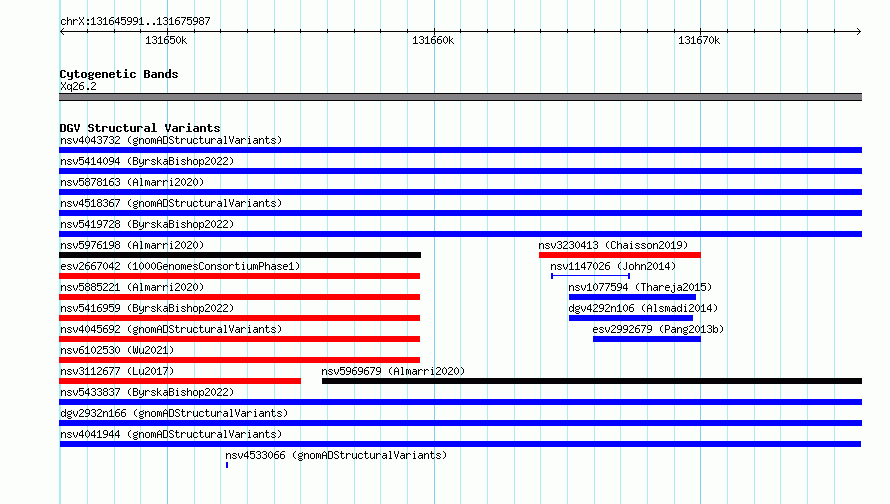Viewport: 890px width, 504px height.
Task: Select the dgv4292n106 Alsmadi2014 label
Action: pyautogui.click(x=643, y=308)
